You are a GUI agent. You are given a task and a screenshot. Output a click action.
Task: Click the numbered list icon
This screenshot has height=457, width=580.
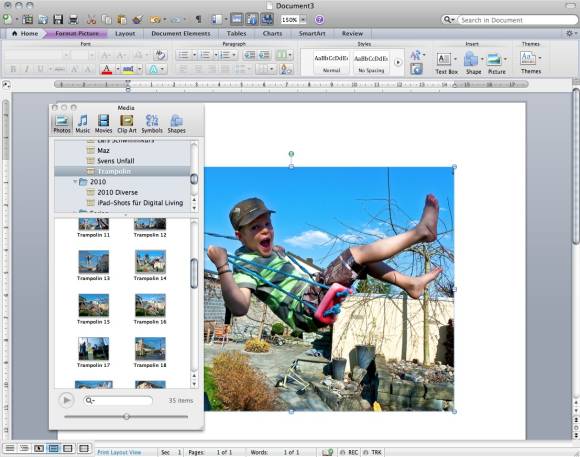[x=205, y=55]
